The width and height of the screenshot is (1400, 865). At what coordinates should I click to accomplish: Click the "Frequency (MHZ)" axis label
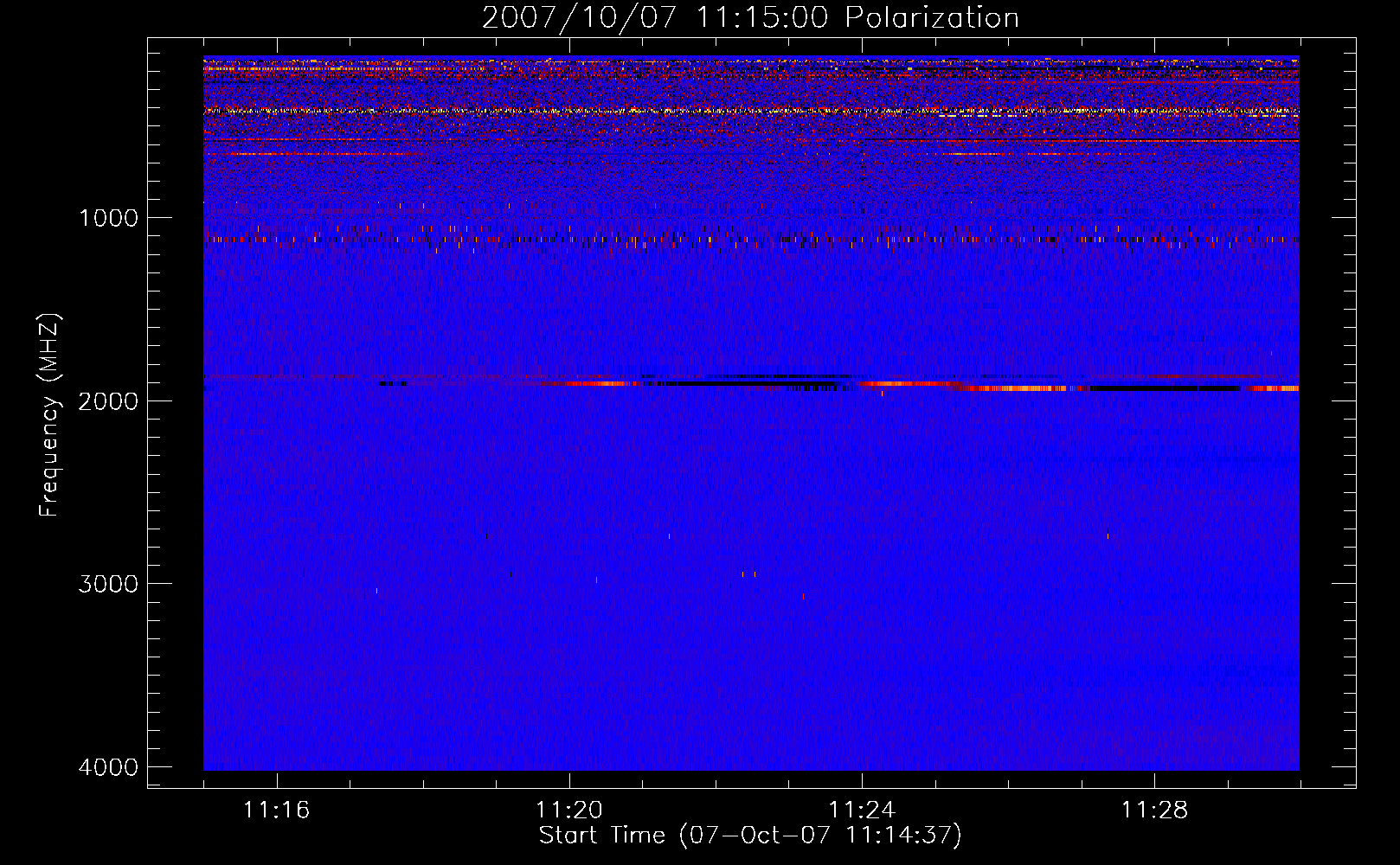(x=50, y=415)
